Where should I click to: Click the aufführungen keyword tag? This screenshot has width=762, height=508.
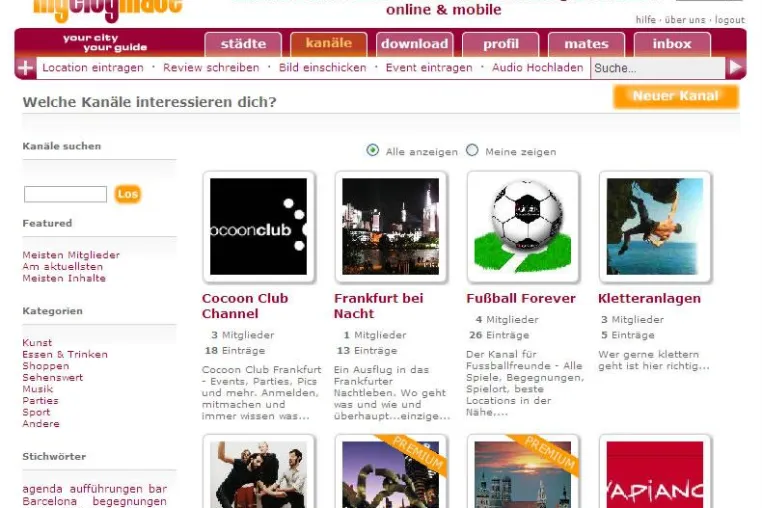coord(105,489)
